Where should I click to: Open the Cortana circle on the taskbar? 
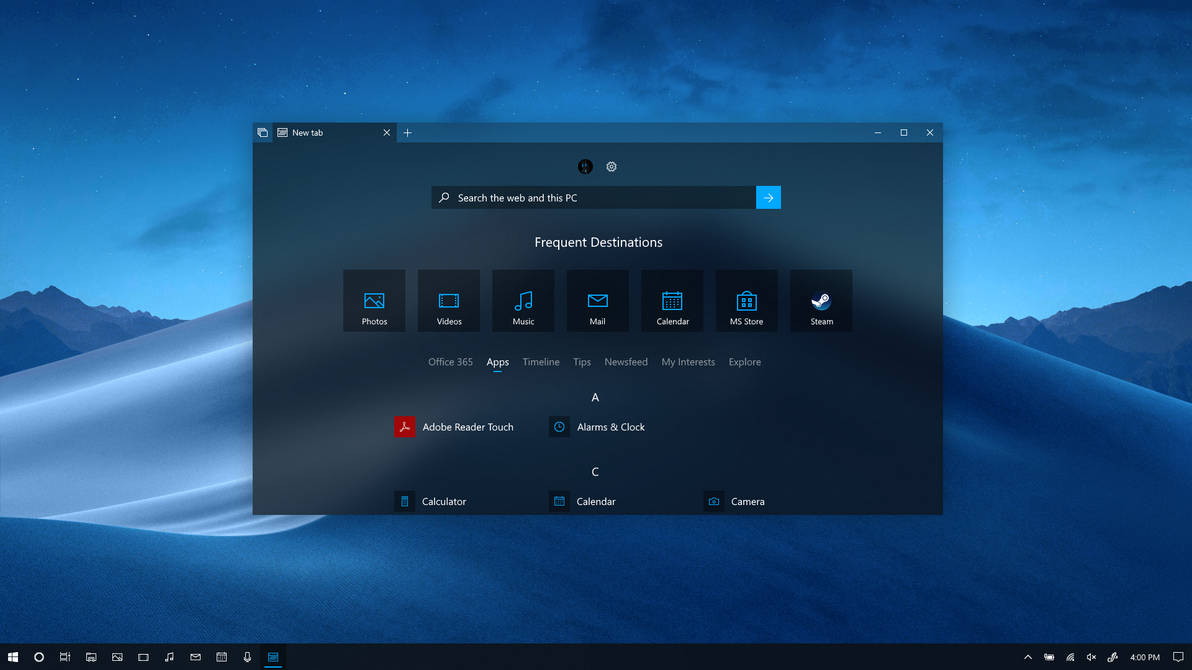pos(38,657)
